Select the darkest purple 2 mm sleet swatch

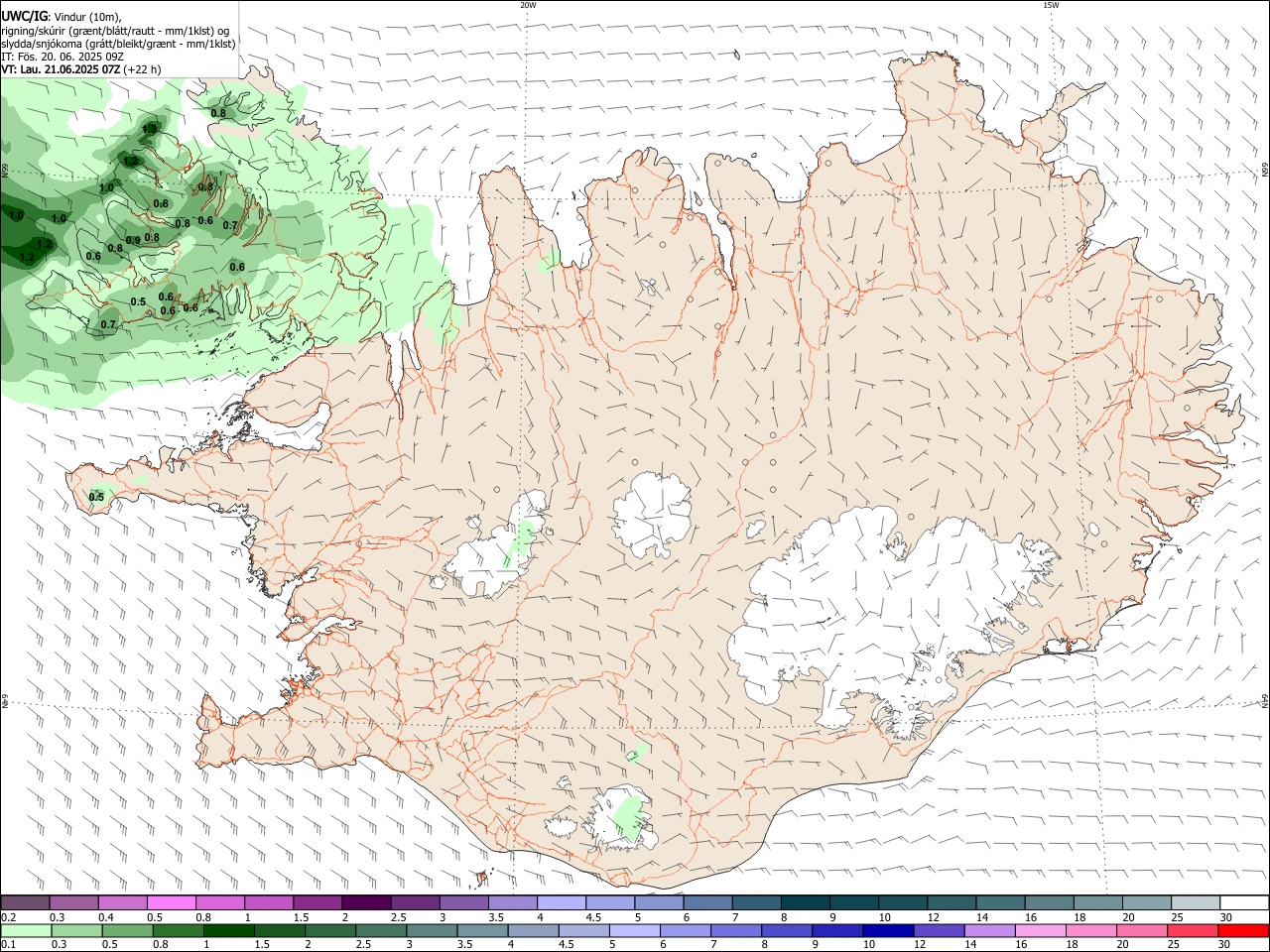366,903
